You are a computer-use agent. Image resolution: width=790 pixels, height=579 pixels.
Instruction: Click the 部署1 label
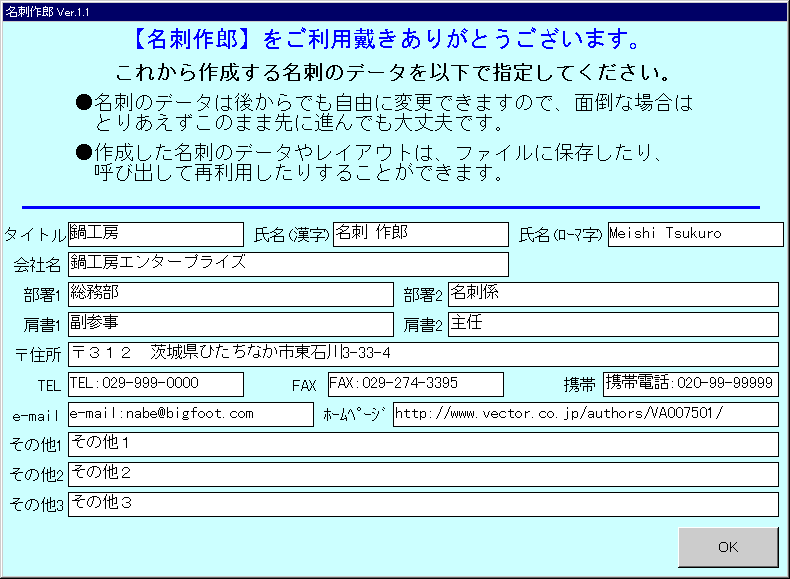point(42,295)
